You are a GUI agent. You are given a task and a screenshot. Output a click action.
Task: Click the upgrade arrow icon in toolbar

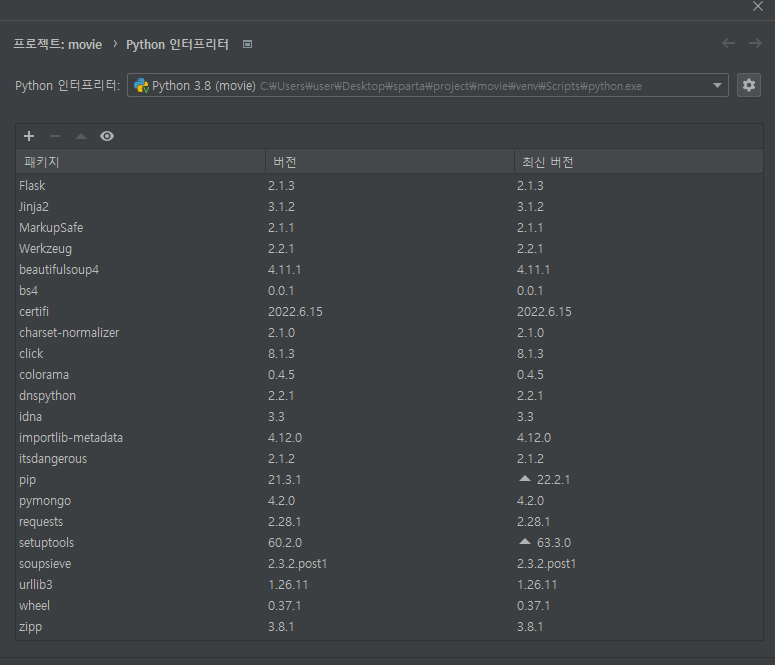point(81,136)
